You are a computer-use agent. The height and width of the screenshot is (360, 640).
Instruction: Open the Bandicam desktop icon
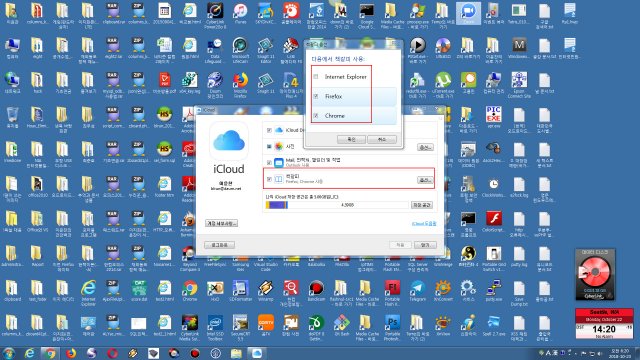click(x=316, y=291)
